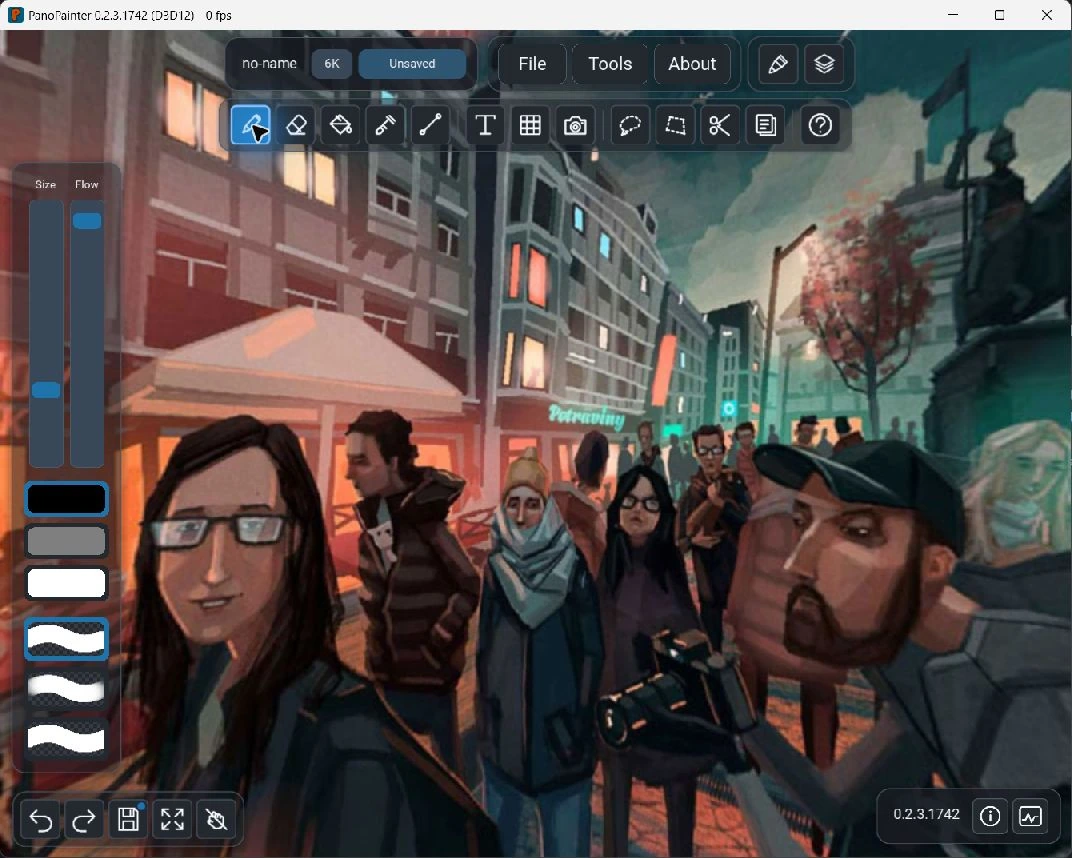Viewport: 1072px width, 858px height.
Task: Activate the Text tool
Action: [485, 125]
